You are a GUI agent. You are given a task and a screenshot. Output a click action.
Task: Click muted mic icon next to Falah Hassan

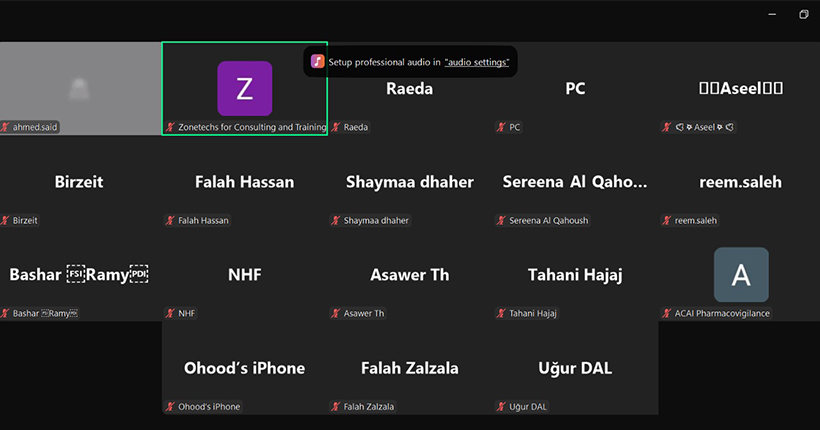pyautogui.click(x=170, y=221)
